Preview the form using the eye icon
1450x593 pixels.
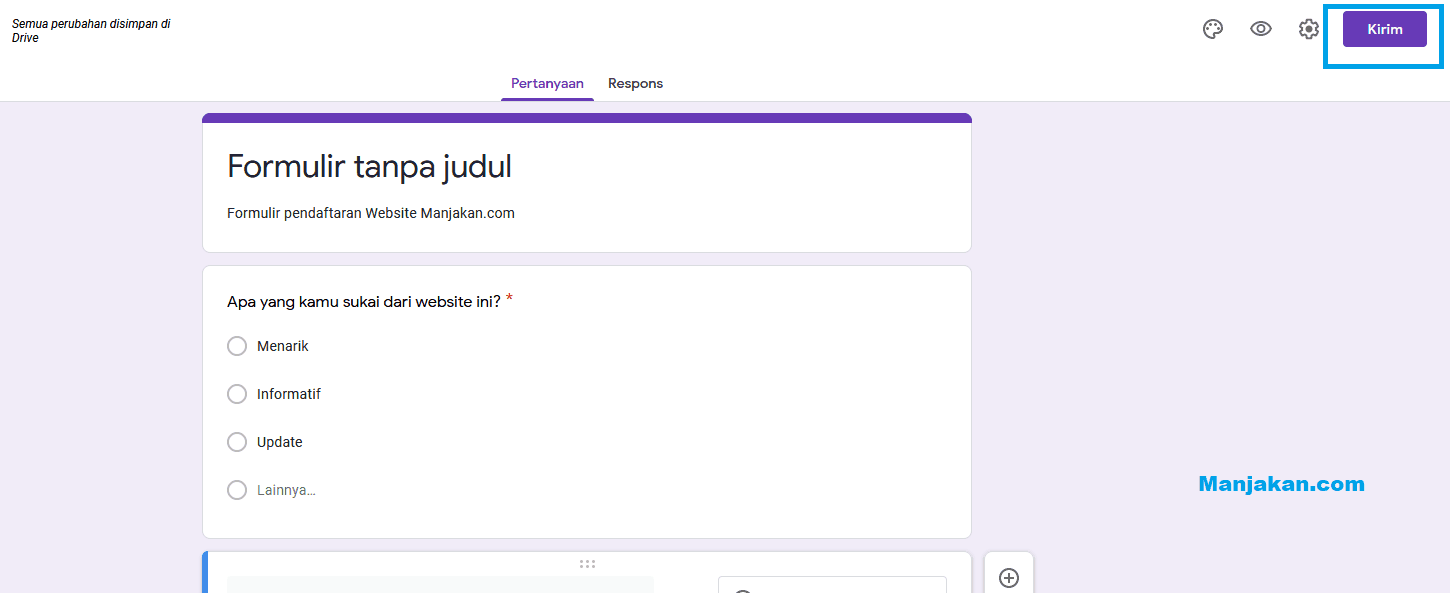click(1260, 28)
